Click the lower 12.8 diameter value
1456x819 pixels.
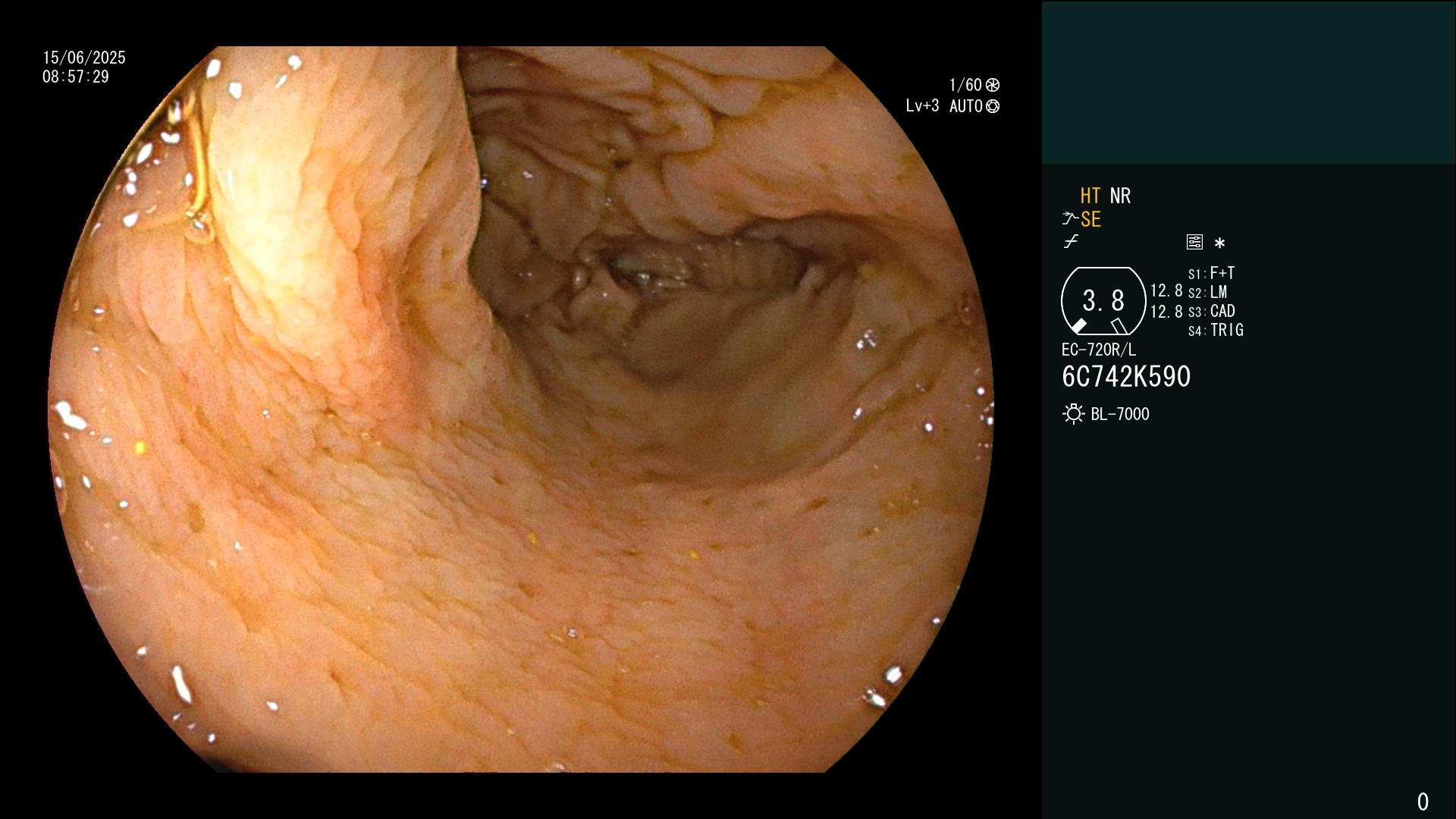[x=1166, y=312]
